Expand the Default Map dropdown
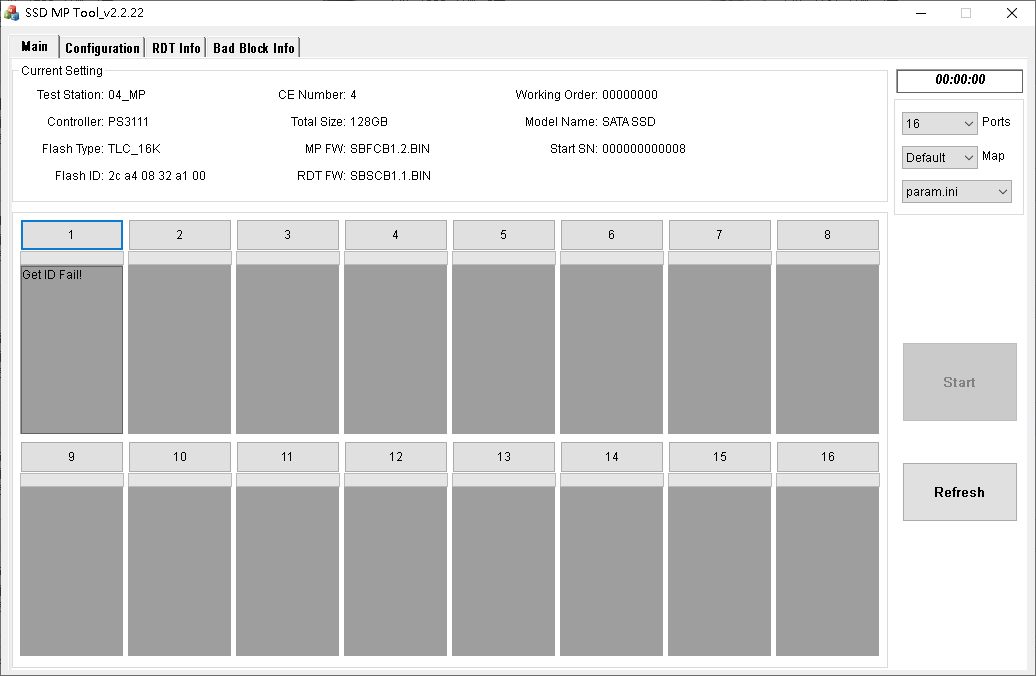Viewport: 1036px width, 676px height. [939, 158]
